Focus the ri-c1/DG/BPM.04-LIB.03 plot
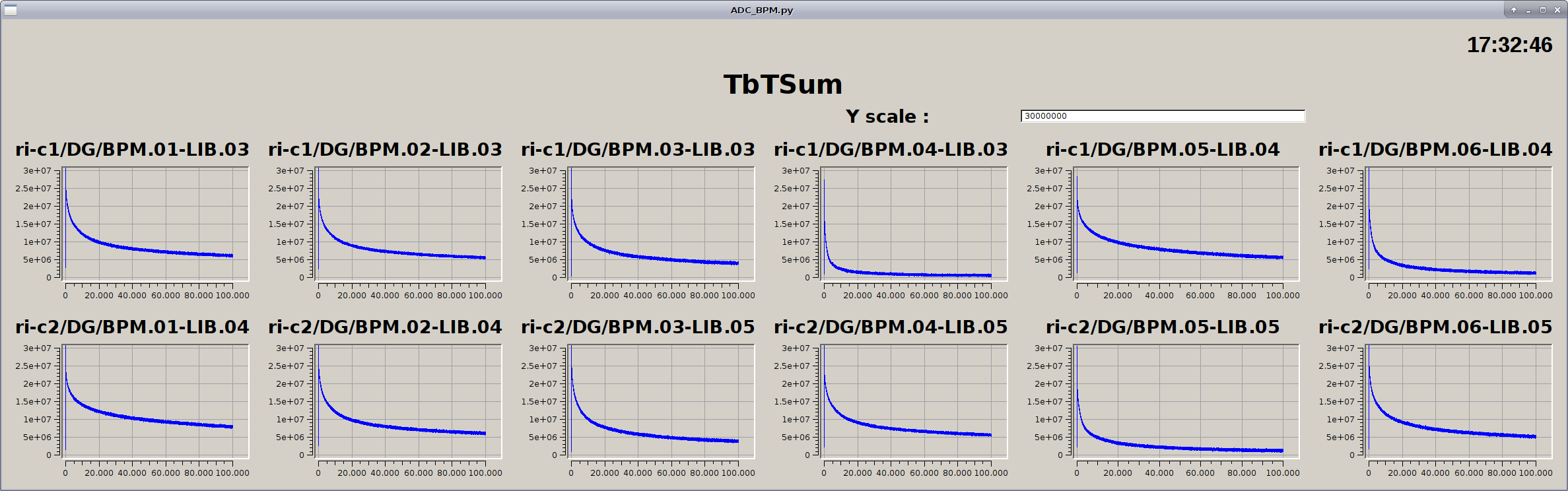The image size is (1568, 491). pos(914,224)
